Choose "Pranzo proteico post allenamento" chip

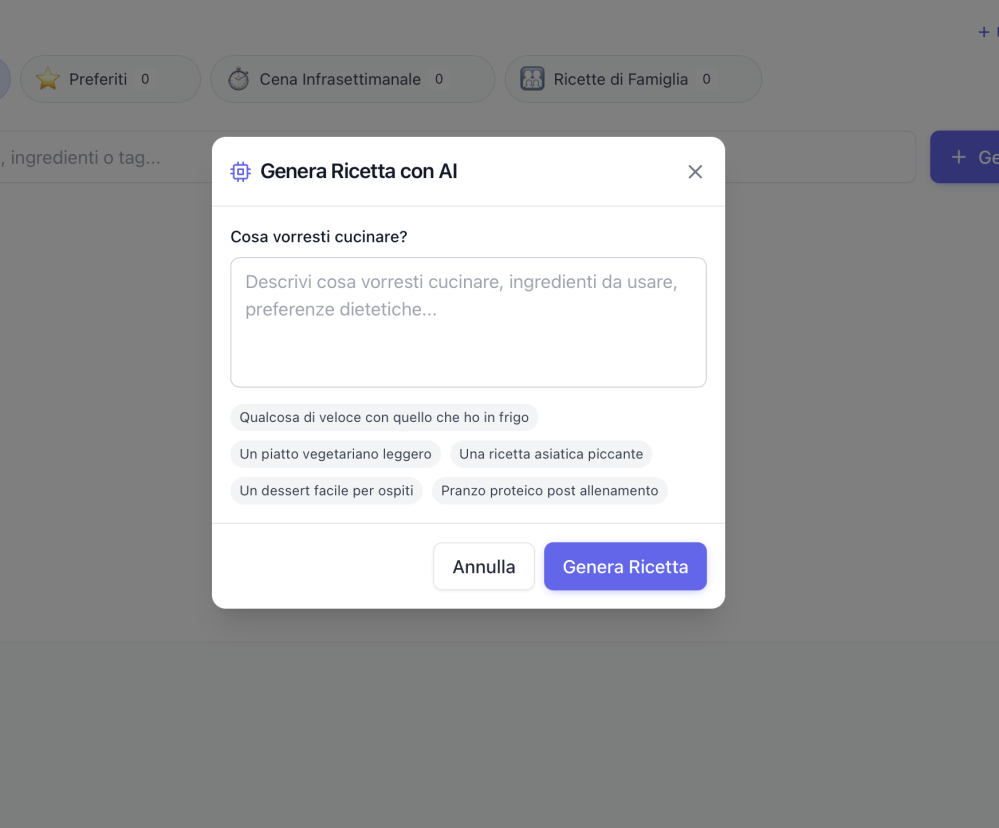549,491
